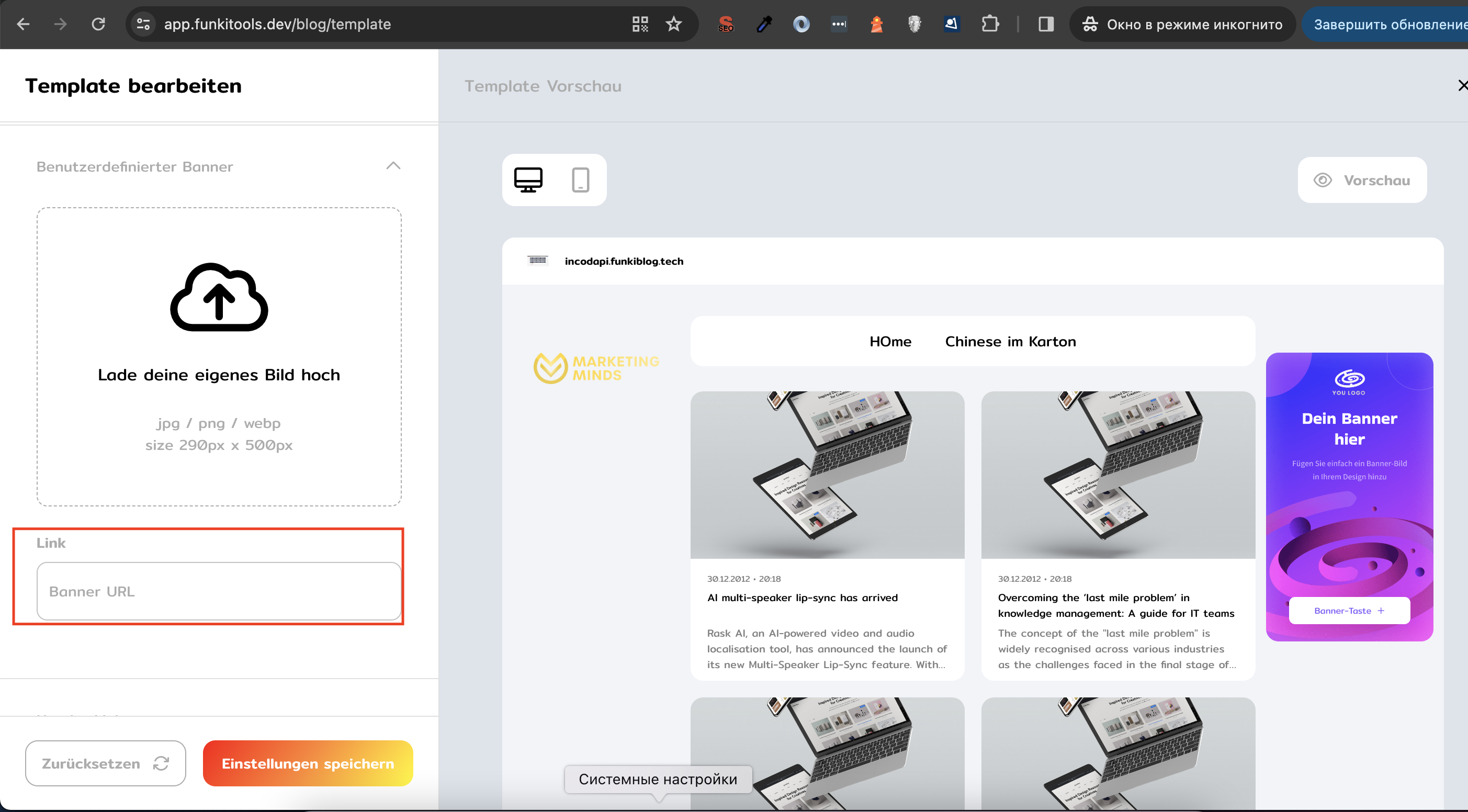Toggle browser side panel icon
This screenshot has width=1468, height=812.
pyautogui.click(x=1046, y=24)
